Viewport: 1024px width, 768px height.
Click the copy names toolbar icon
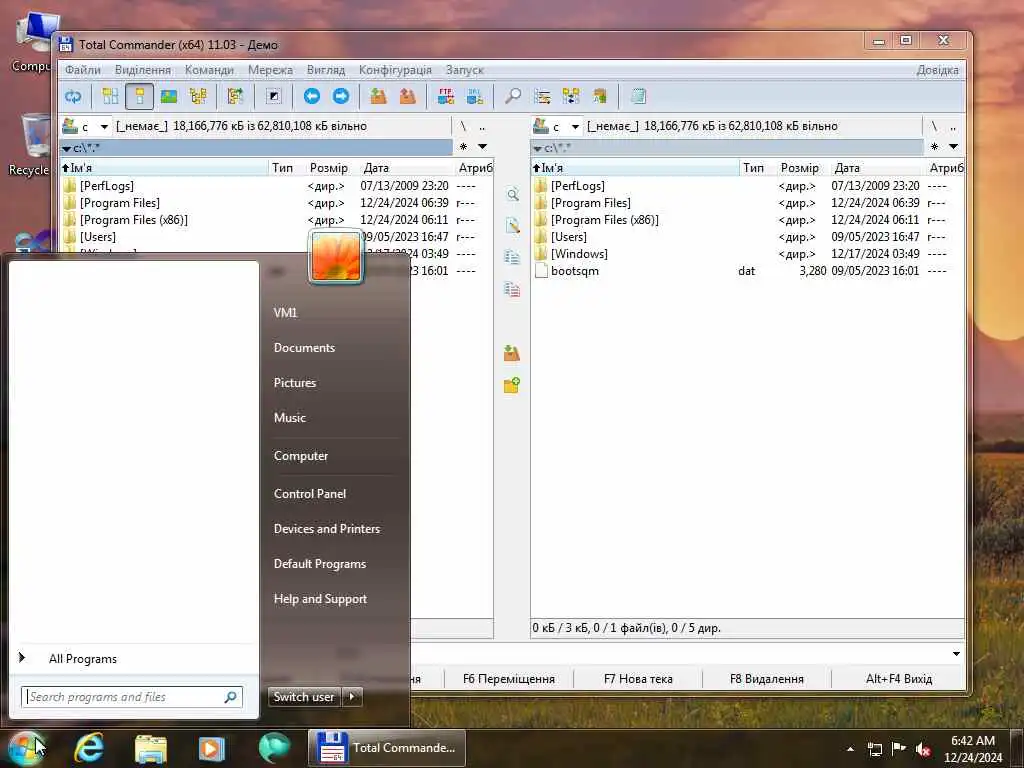tap(600, 97)
